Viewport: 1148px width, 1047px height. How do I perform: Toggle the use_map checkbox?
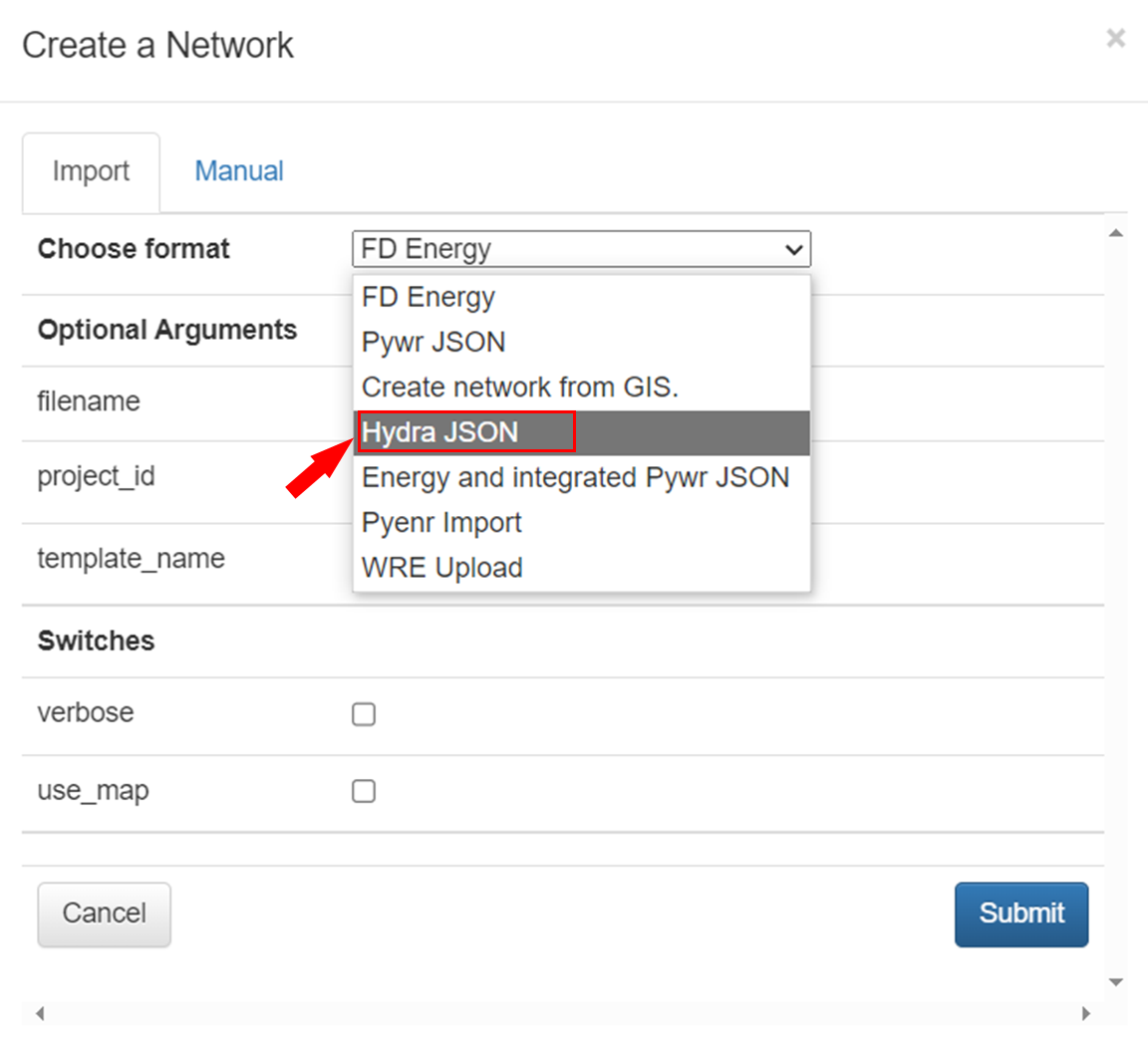click(364, 791)
